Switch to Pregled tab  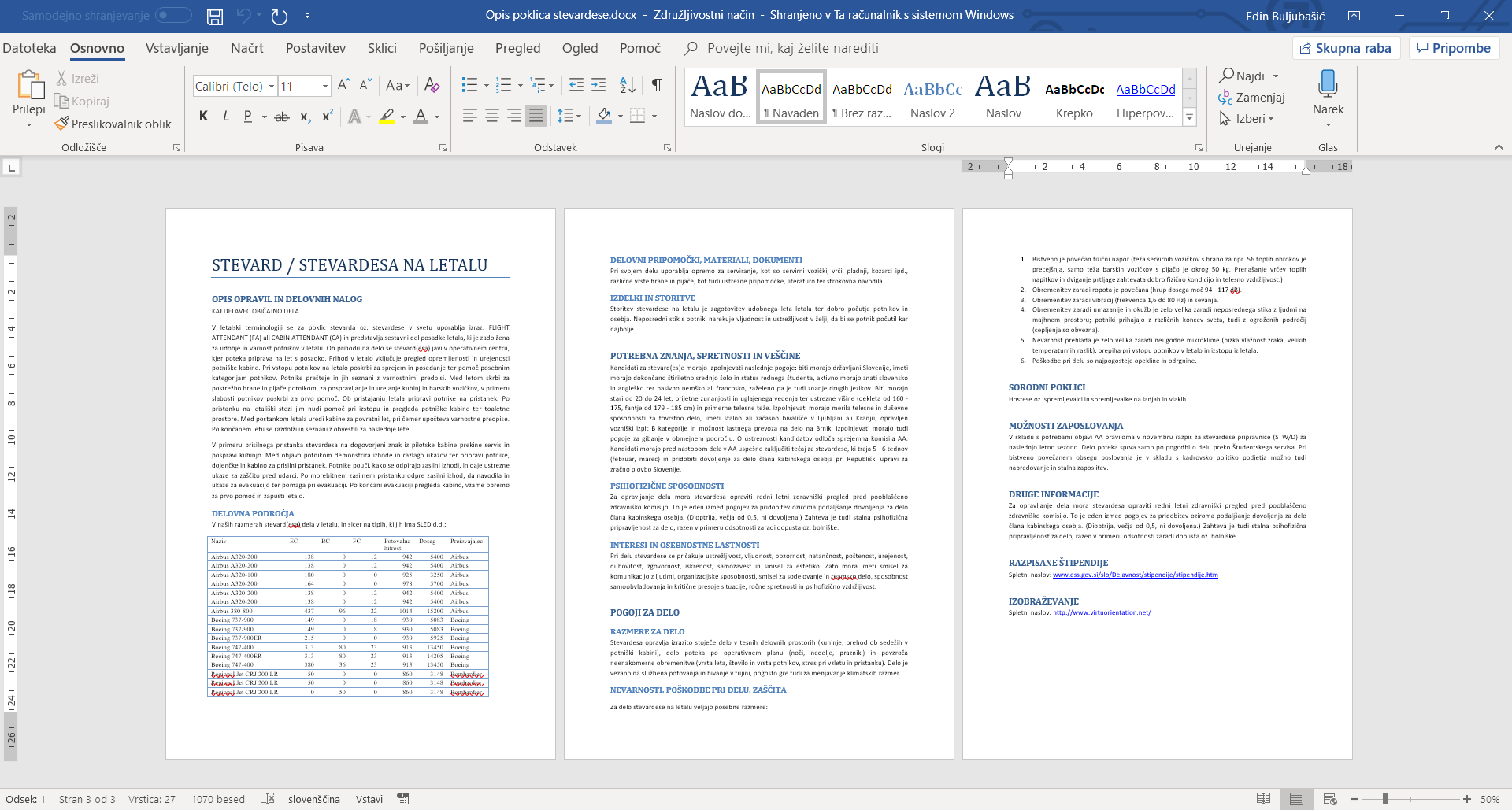[x=518, y=48]
